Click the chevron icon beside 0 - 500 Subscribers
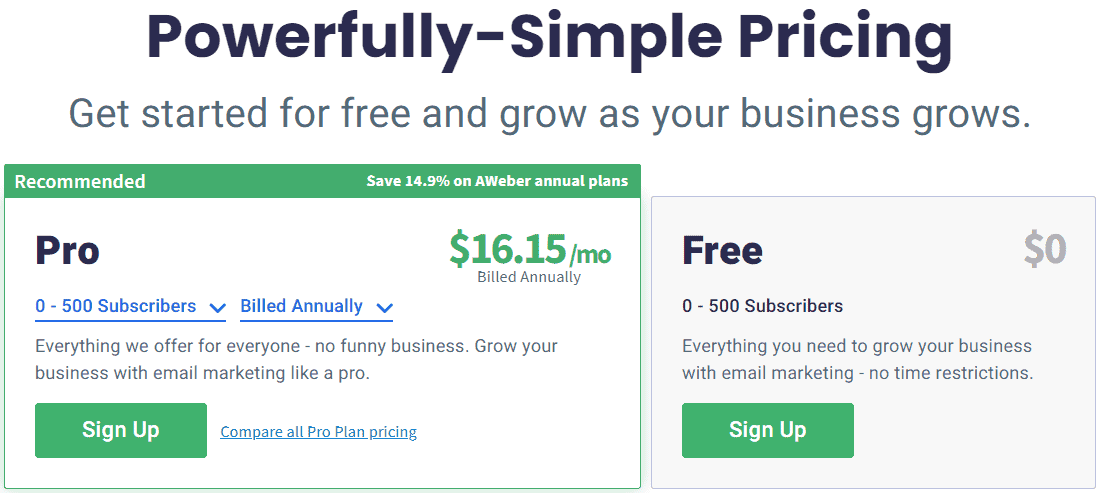 (x=217, y=308)
